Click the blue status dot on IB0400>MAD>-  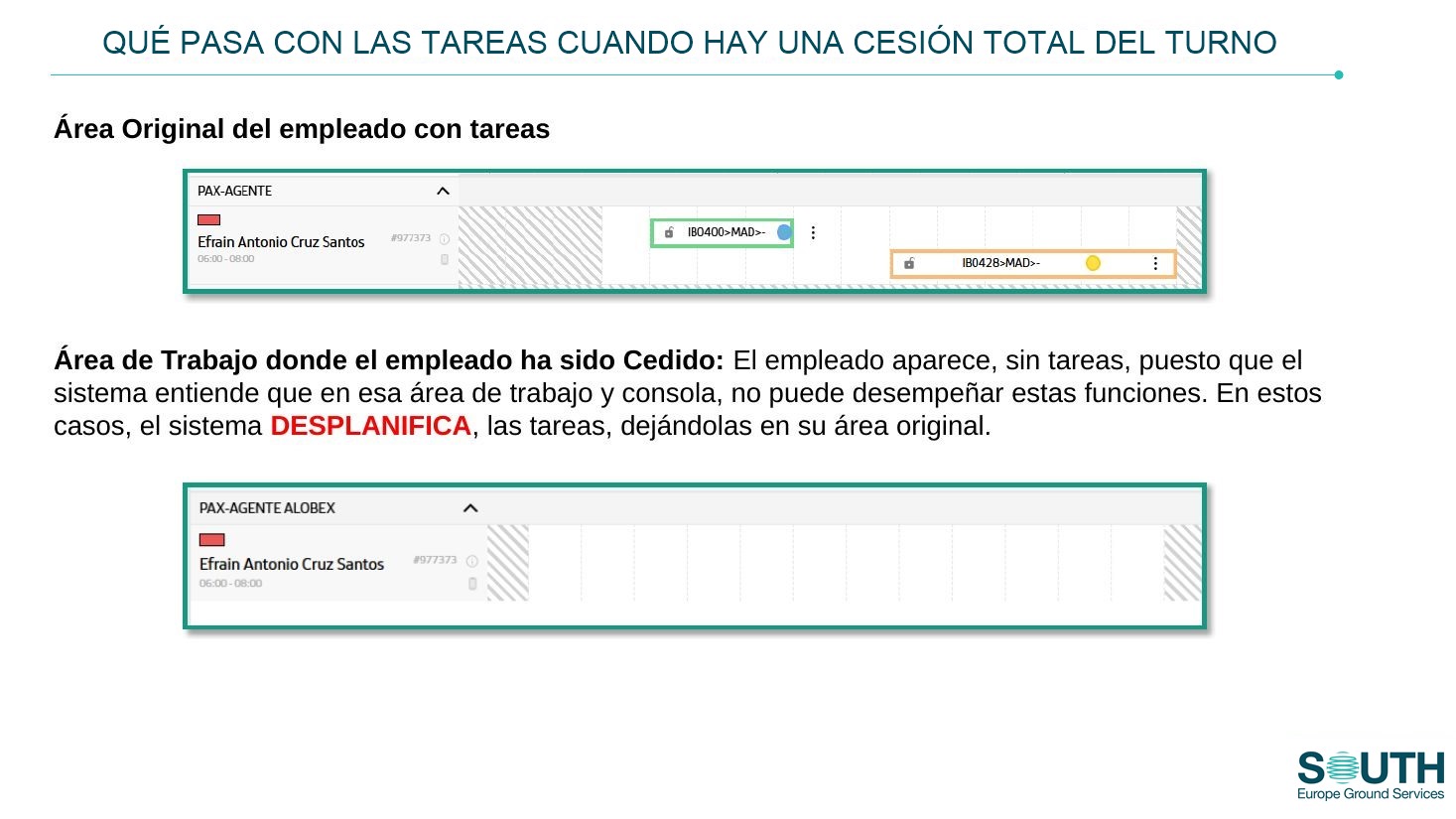pyautogui.click(x=784, y=232)
